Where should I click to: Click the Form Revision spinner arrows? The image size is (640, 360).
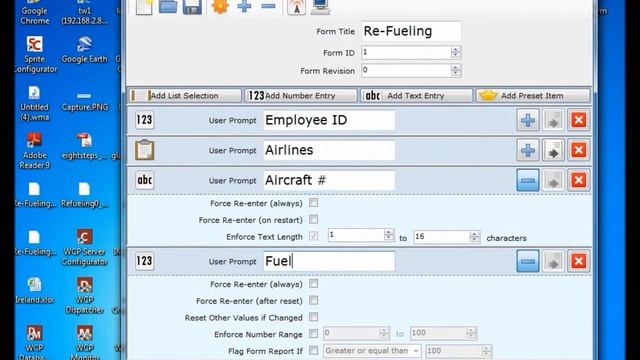coord(456,70)
